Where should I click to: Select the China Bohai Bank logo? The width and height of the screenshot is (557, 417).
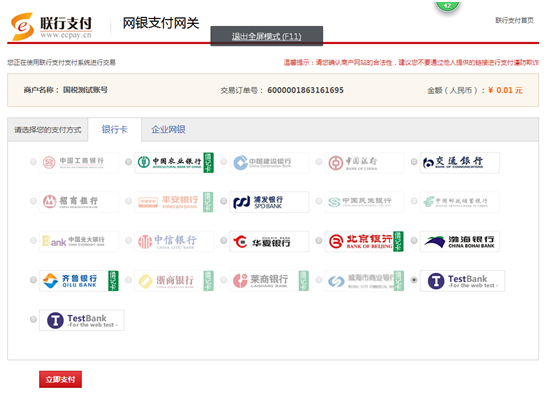pyautogui.click(x=460, y=241)
